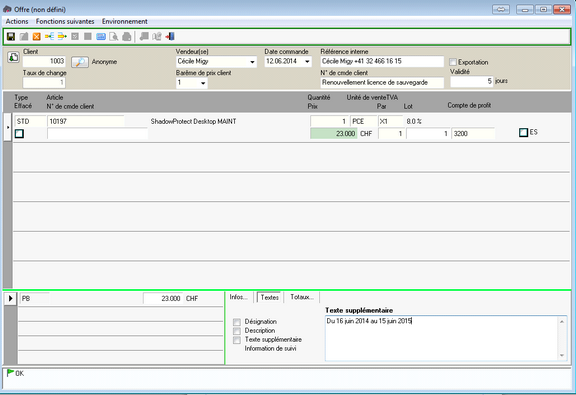The image size is (576, 395).
Task: Switch to the Totaux... tab
Action: point(302,297)
